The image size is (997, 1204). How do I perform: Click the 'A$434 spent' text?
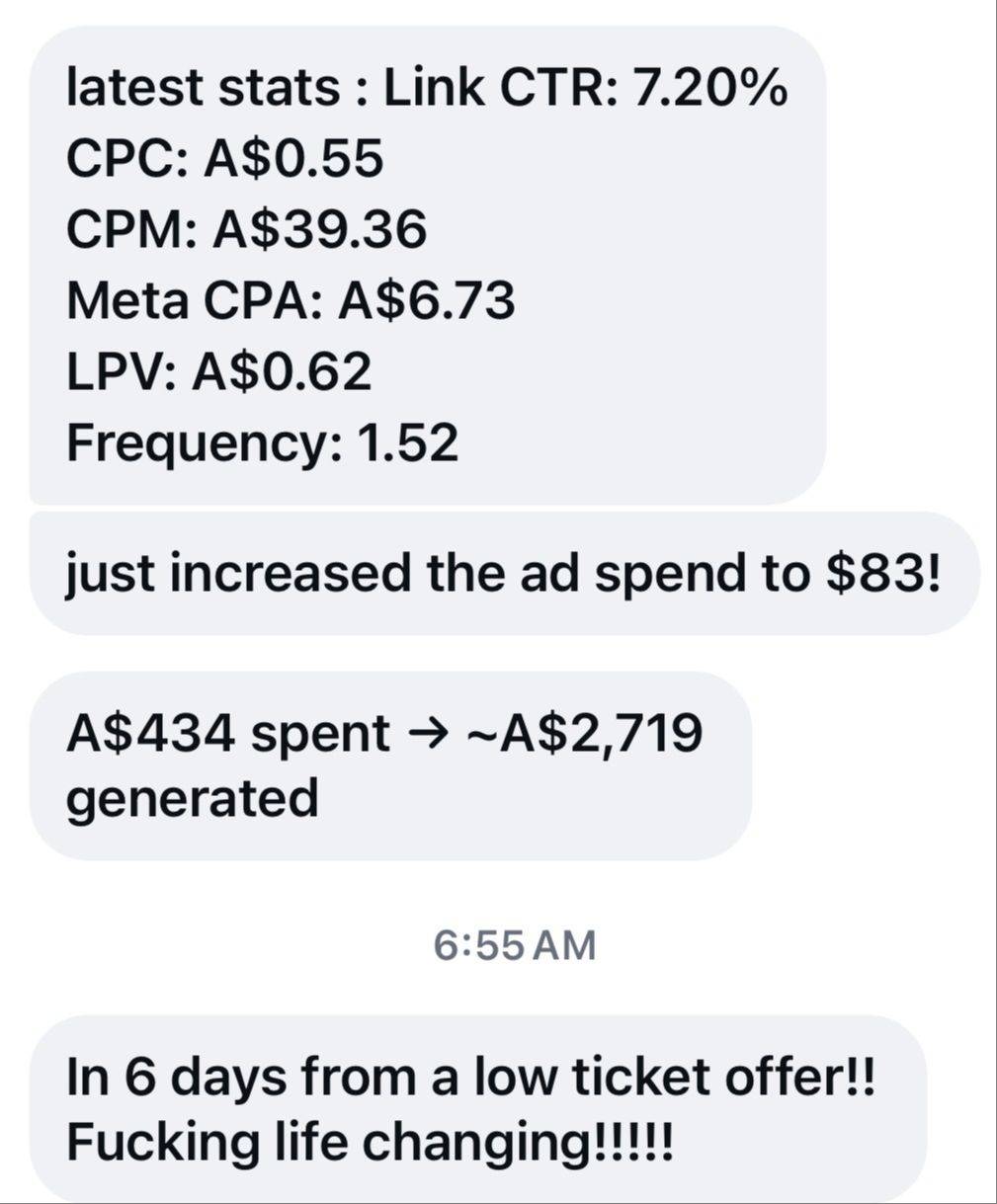click(x=228, y=734)
